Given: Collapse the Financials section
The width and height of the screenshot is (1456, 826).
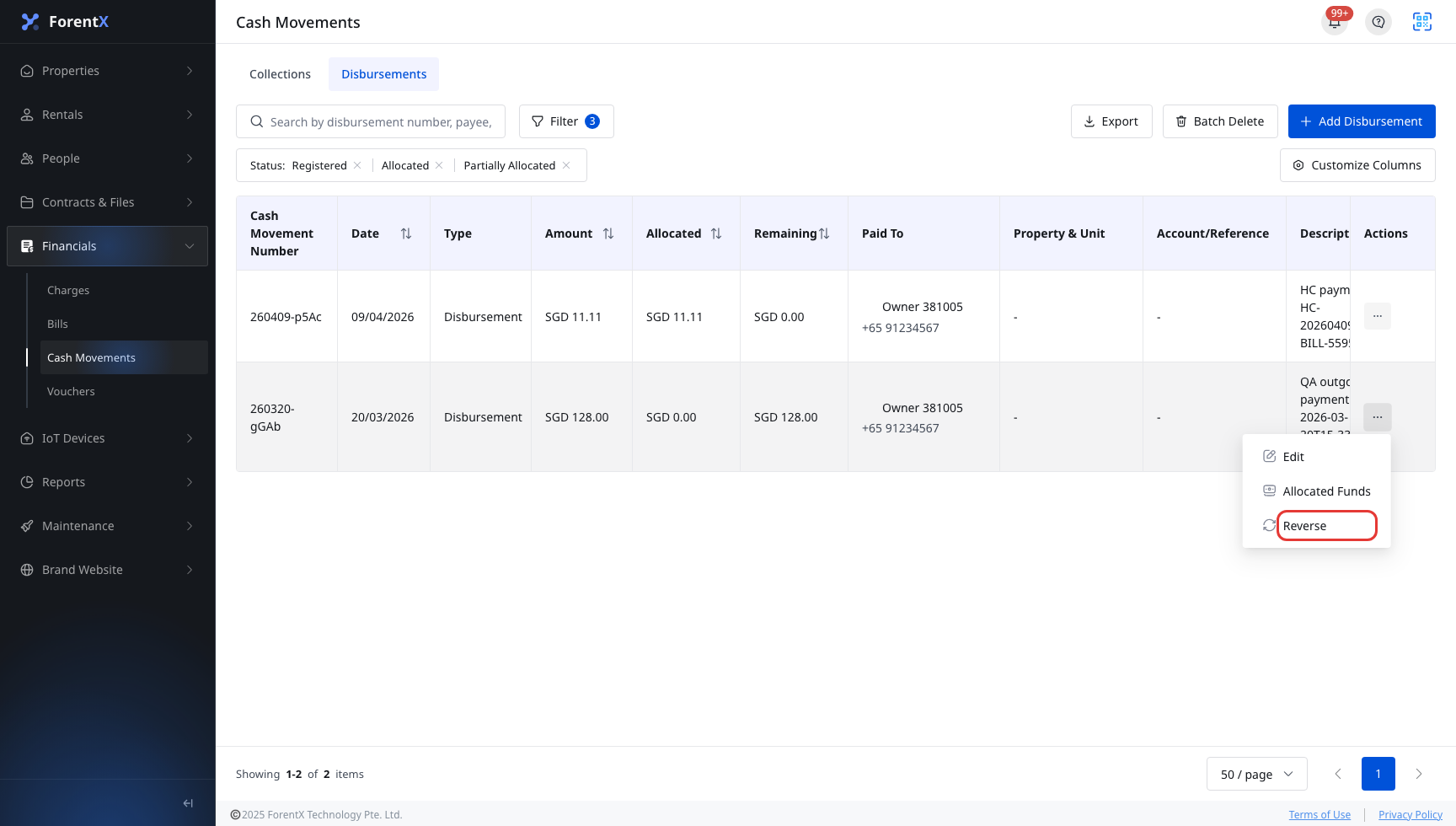Looking at the screenshot, I should tap(107, 246).
